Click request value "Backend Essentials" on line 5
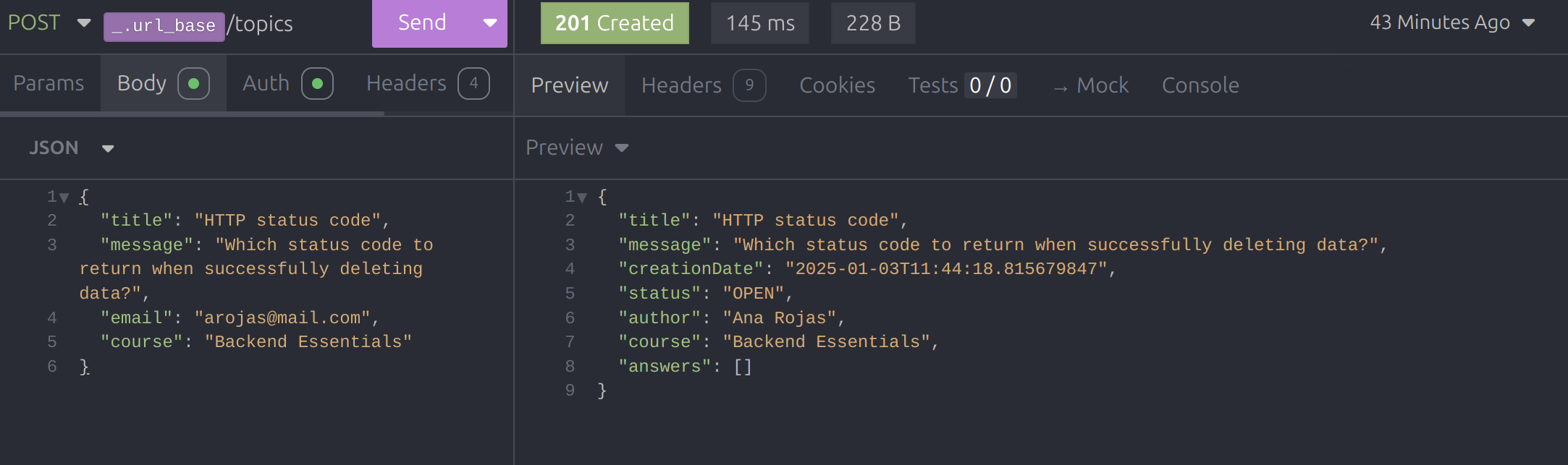The image size is (1568, 465). (x=308, y=342)
